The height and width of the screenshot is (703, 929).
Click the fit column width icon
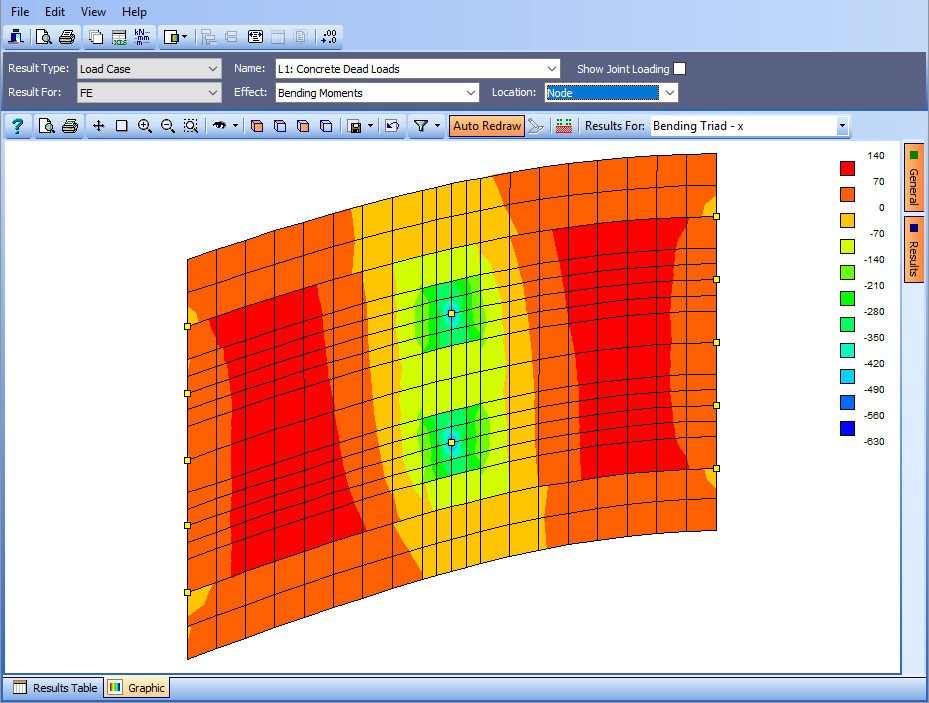[x=255, y=37]
